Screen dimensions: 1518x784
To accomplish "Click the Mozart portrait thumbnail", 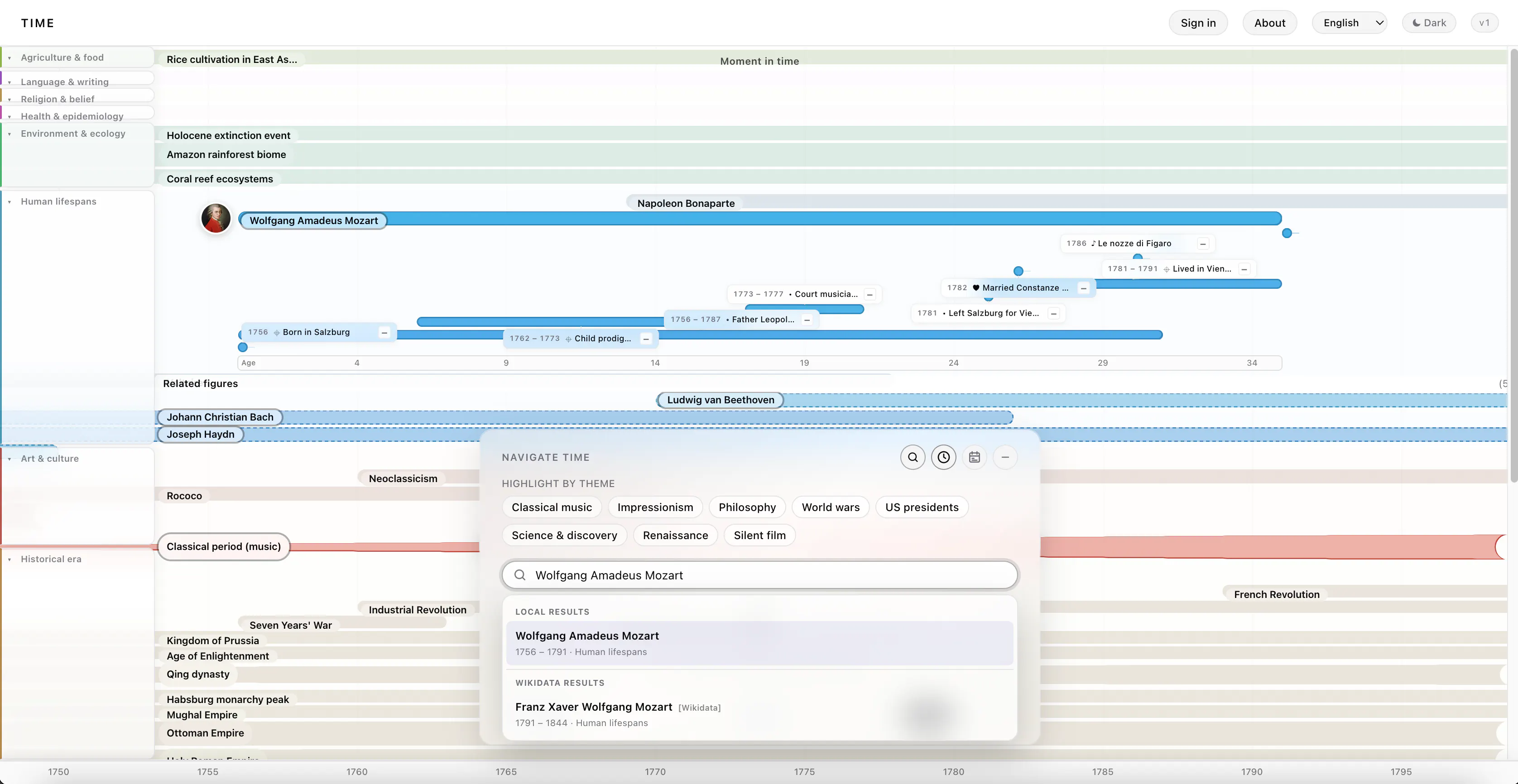I will pyautogui.click(x=216, y=219).
